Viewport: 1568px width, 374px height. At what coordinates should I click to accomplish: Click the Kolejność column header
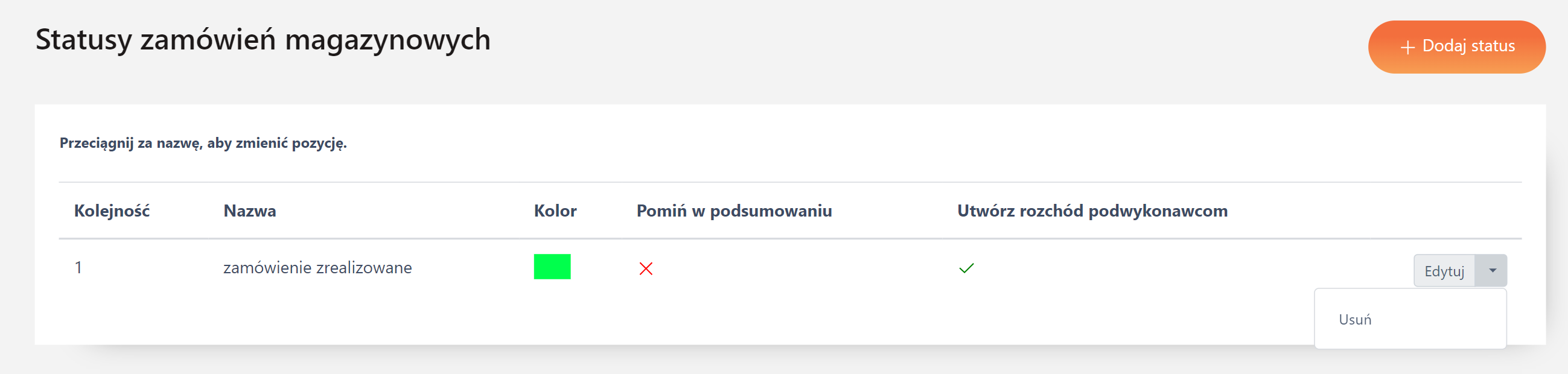point(112,211)
